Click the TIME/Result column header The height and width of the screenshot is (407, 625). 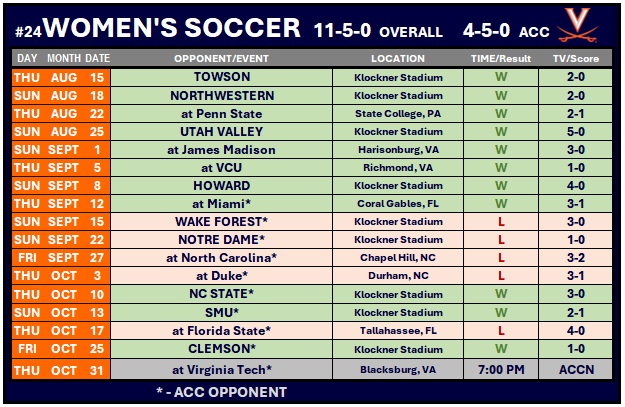pyautogui.click(x=501, y=58)
